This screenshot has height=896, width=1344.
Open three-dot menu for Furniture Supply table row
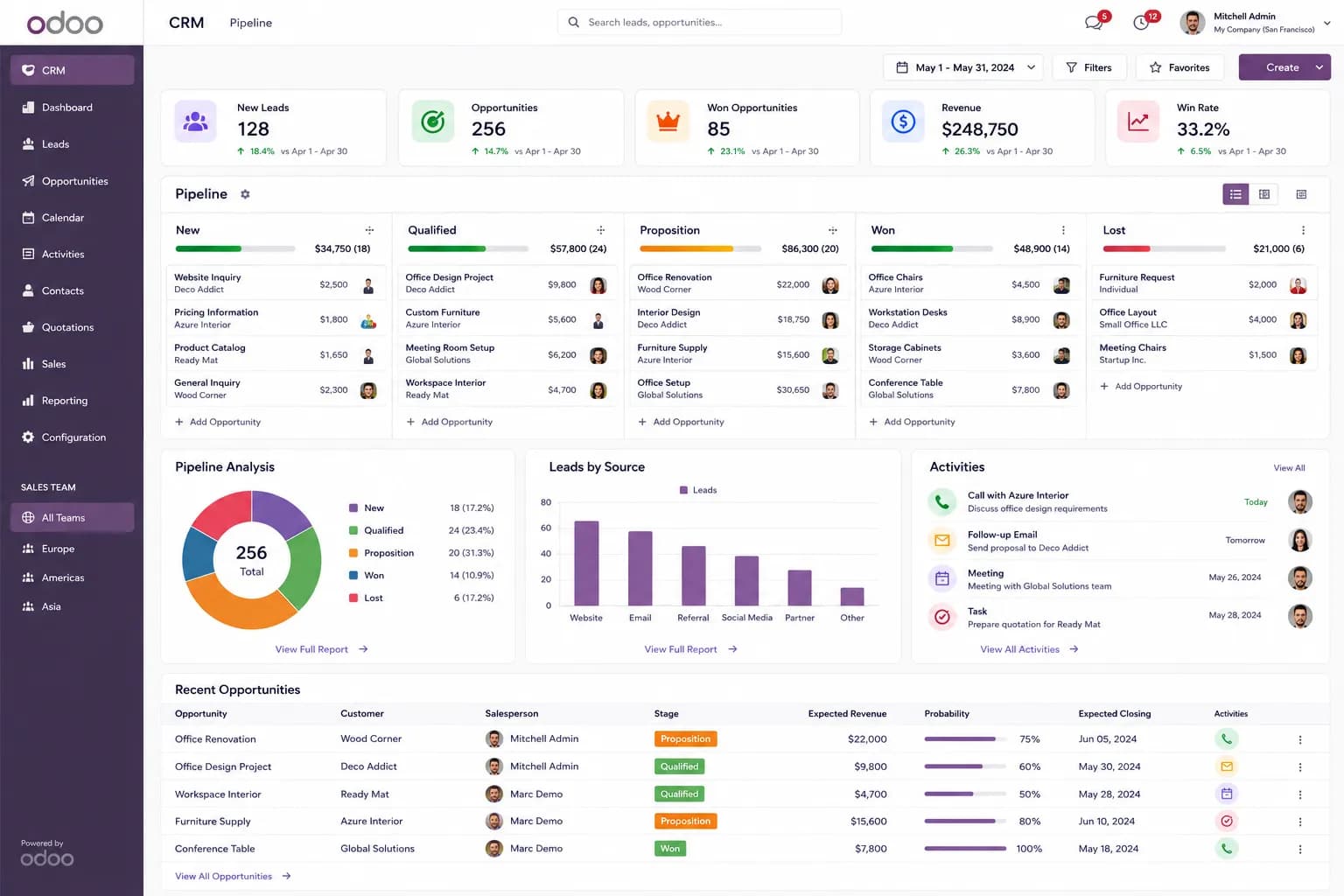[x=1300, y=822]
